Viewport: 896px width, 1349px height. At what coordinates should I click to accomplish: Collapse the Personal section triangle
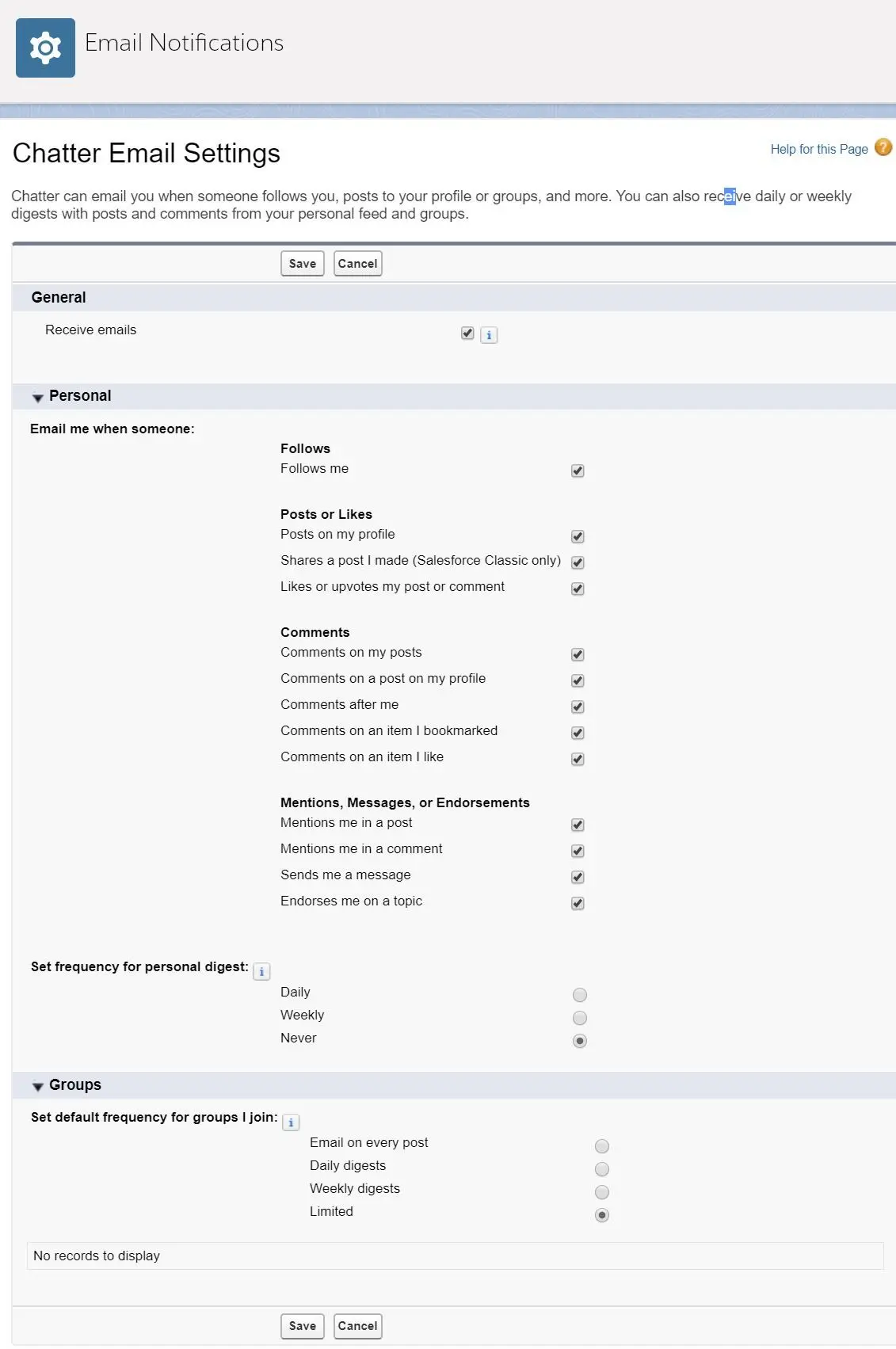(37, 398)
